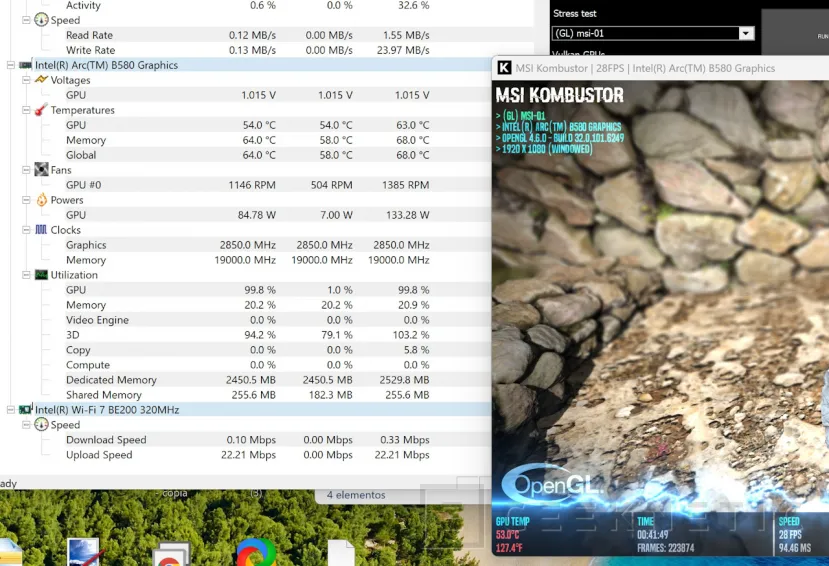Click the Intel Arc B580 graphics card icon
Screen dimensions: 829x566
[x=25, y=65]
